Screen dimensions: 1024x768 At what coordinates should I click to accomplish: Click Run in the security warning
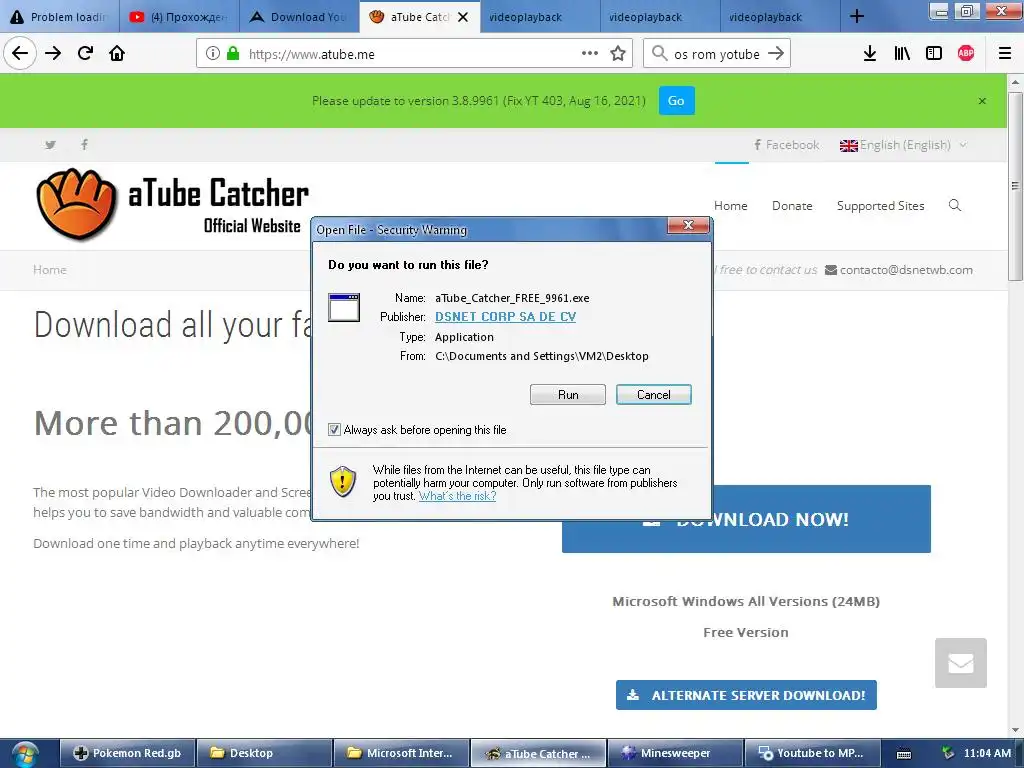tap(568, 394)
